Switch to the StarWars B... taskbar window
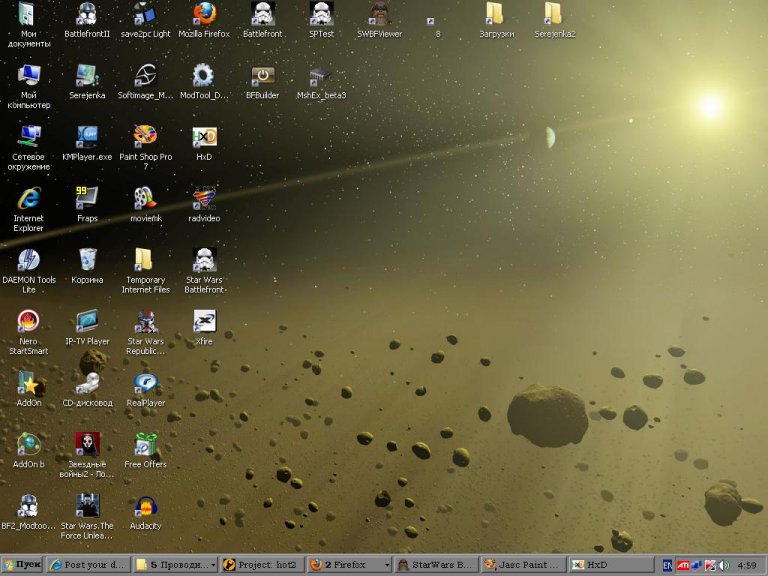This screenshot has width=768, height=576. [x=436, y=565]
